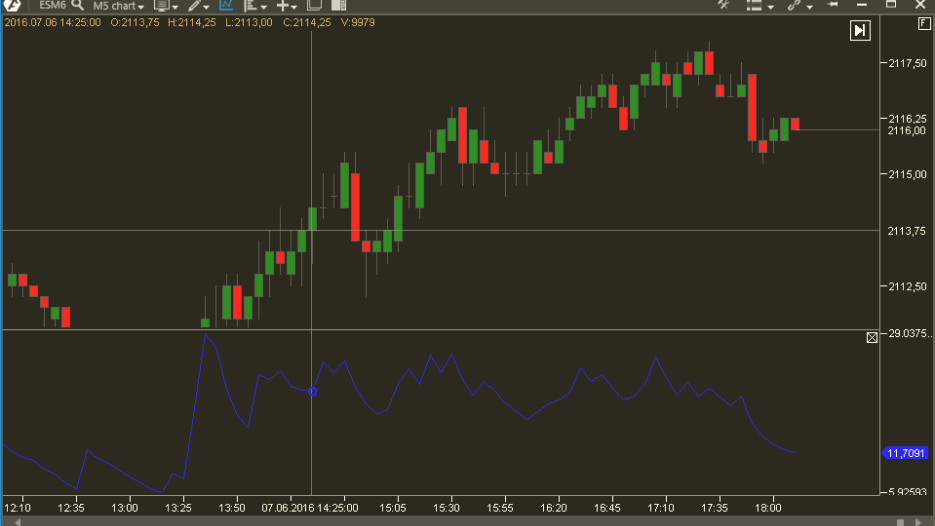Click the duplicate window icon

pyautogui.click(x=314, y=5)
